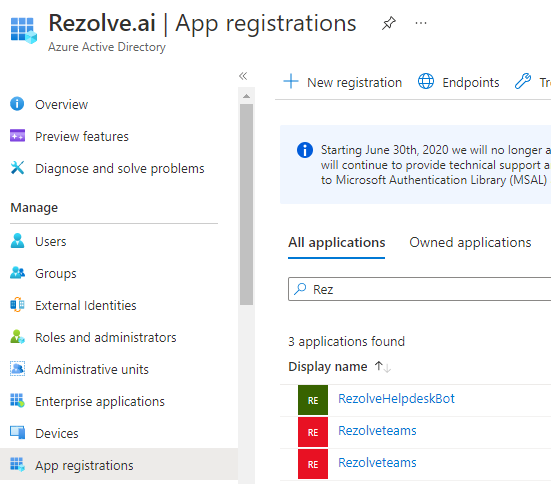Click the '3 applications found' text
Screen dimensions: 551x484
346,341
